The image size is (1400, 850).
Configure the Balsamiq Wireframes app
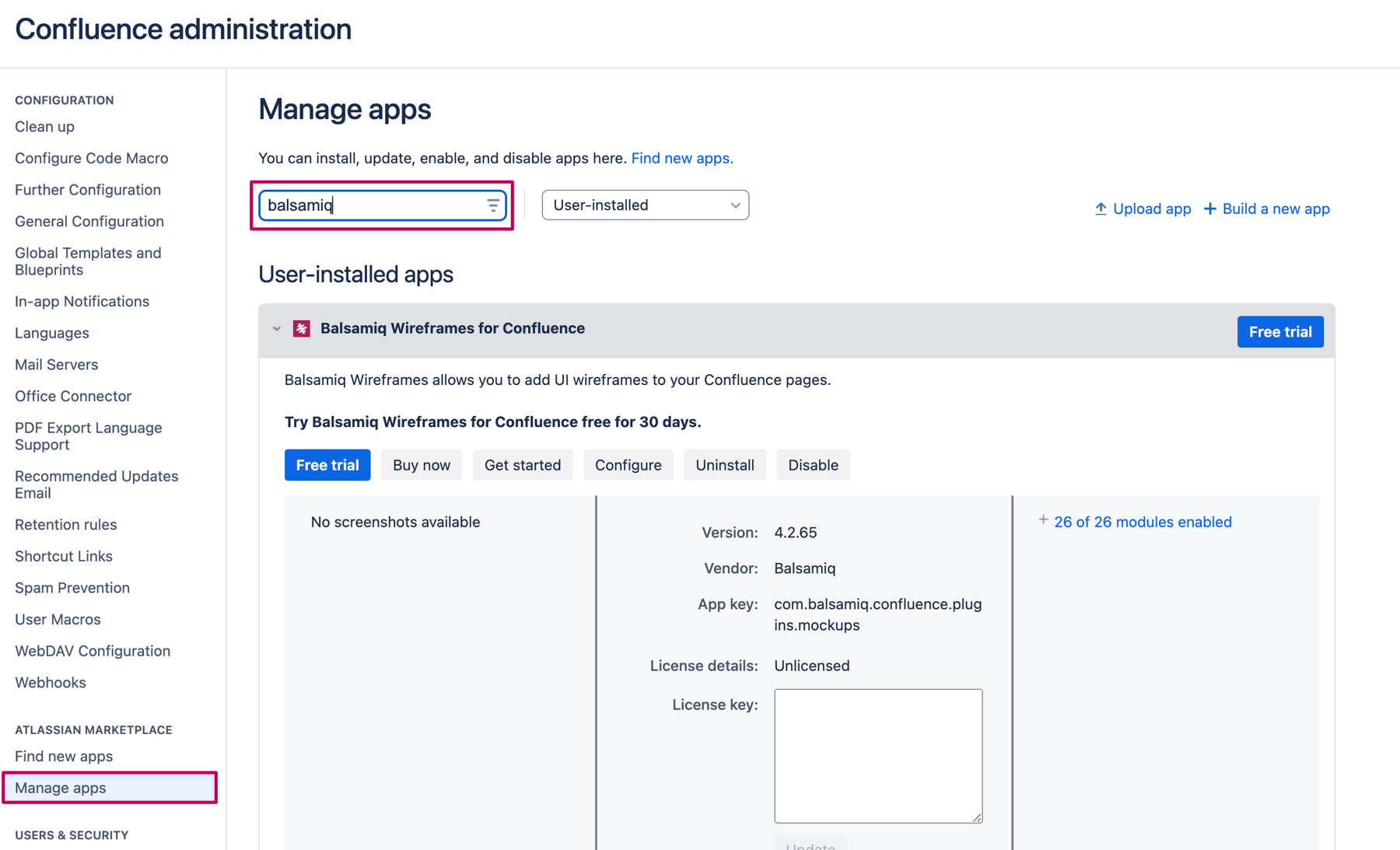tap(628, 465)
